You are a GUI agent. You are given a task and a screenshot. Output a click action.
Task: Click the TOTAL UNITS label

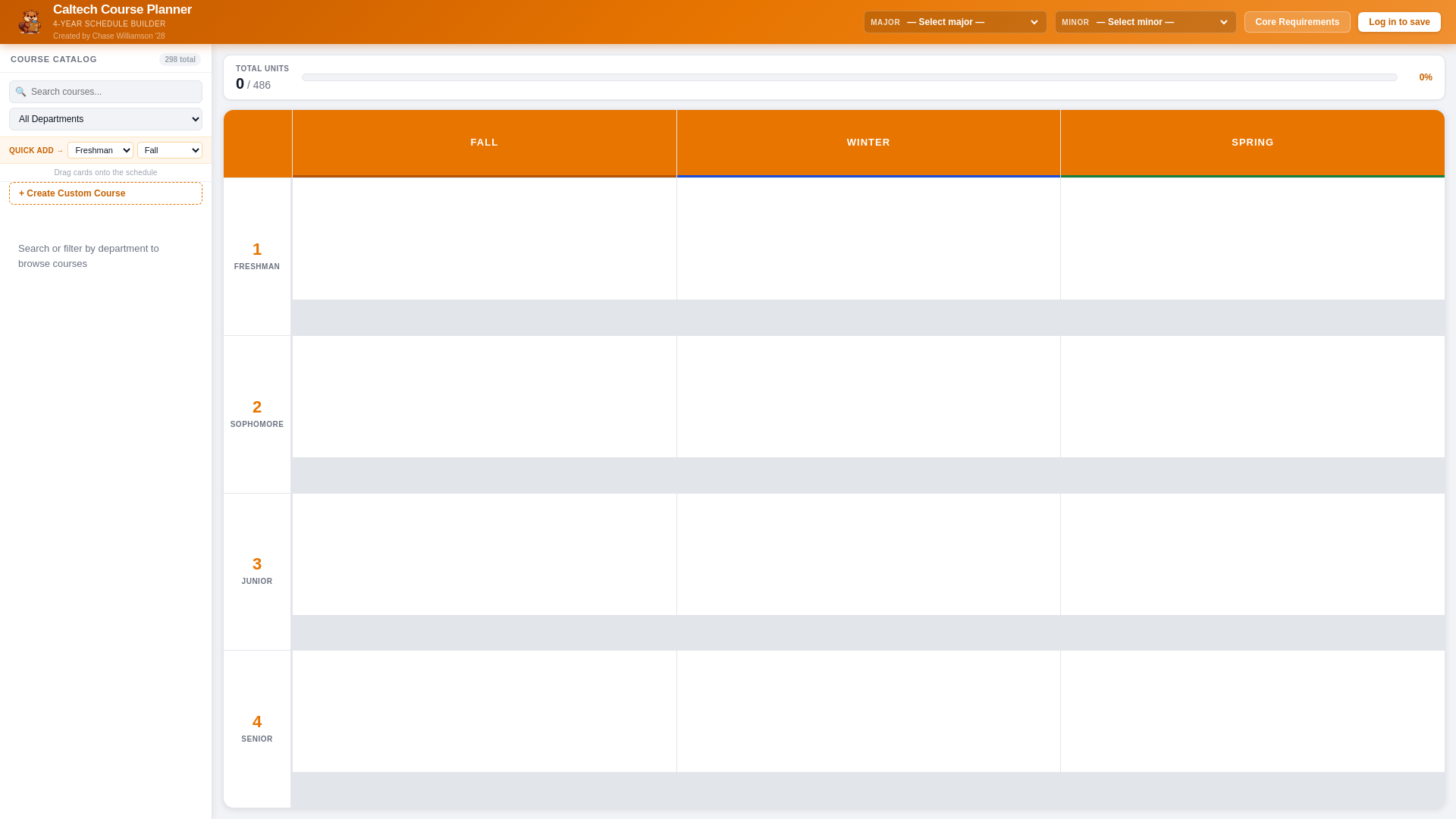262,68
